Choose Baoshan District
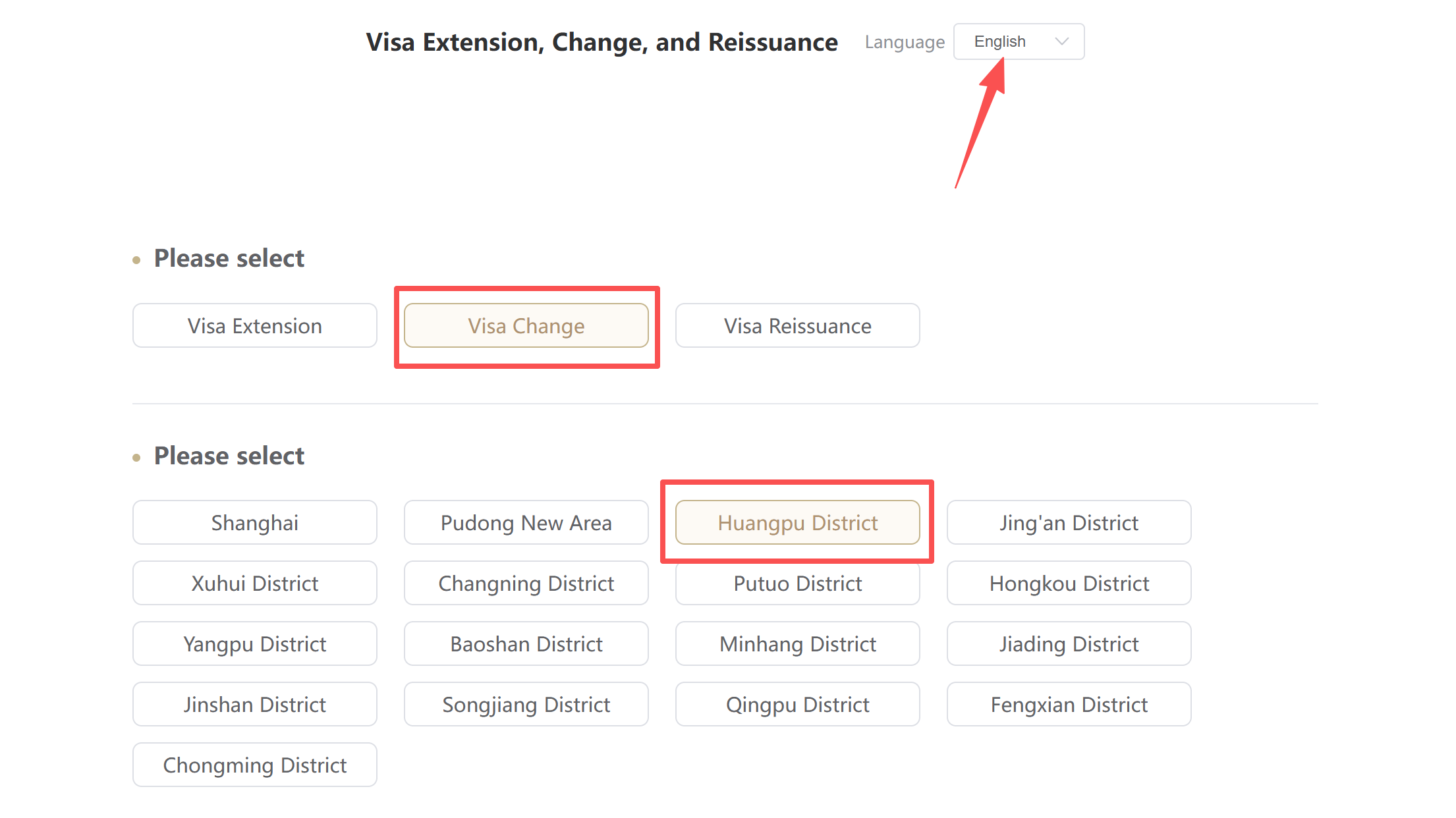Viewport: 1456px width, 818px height. 526,643
